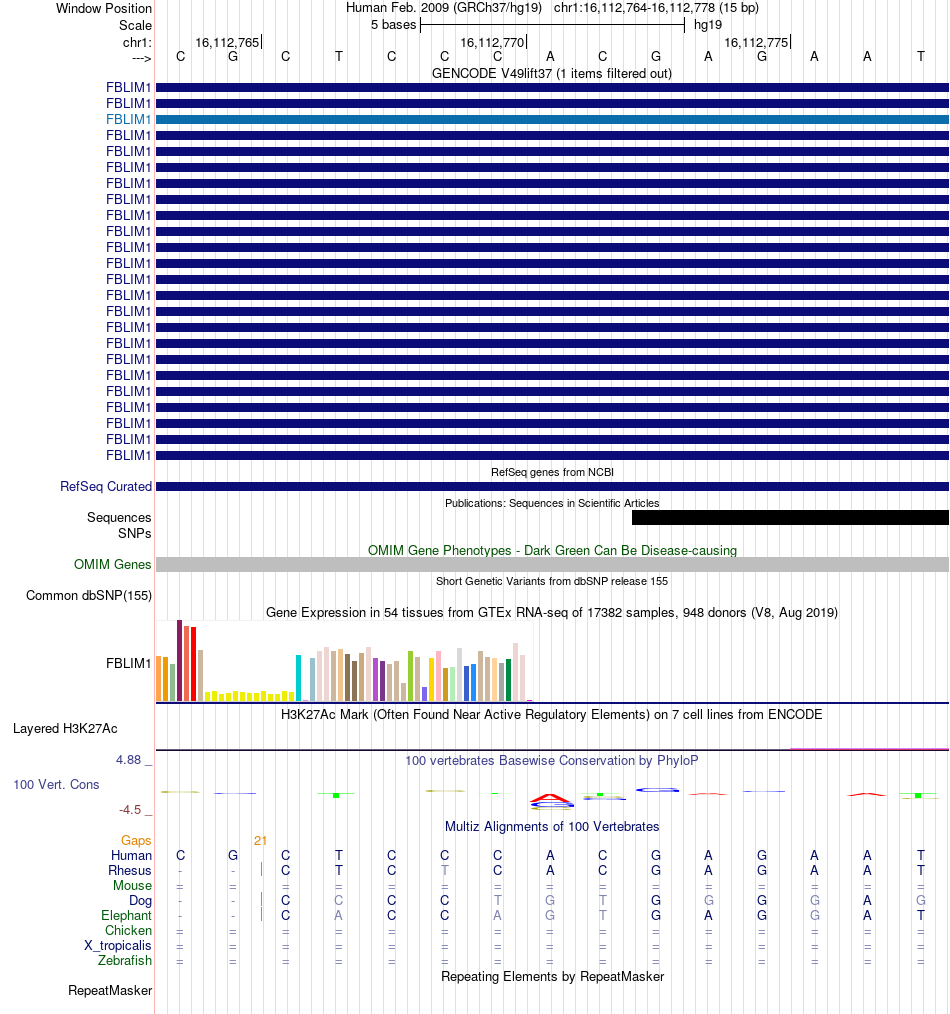Click the coordinate marker 16,112,775
Image resolution: width=950 pixels, height=1014 pixels.
click(756, 42)
